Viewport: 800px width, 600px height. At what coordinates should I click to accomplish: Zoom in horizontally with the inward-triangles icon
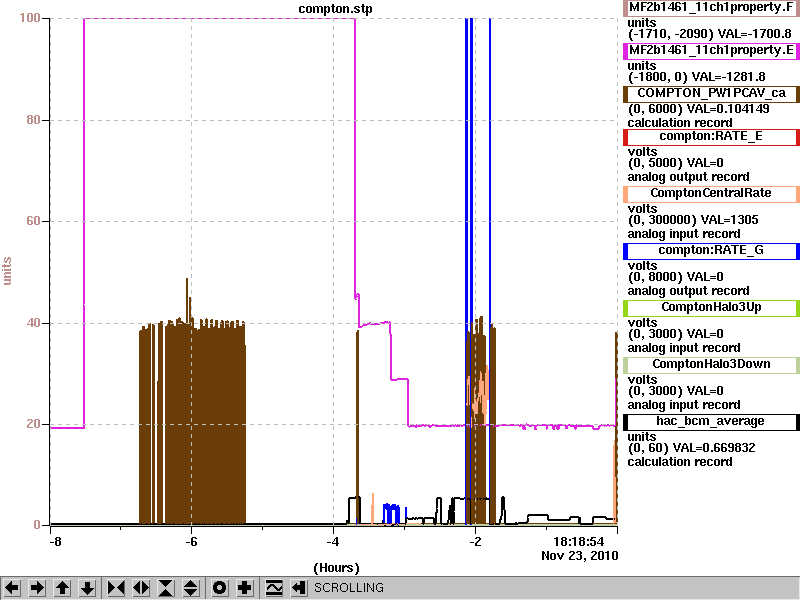(x=116, y=588)
